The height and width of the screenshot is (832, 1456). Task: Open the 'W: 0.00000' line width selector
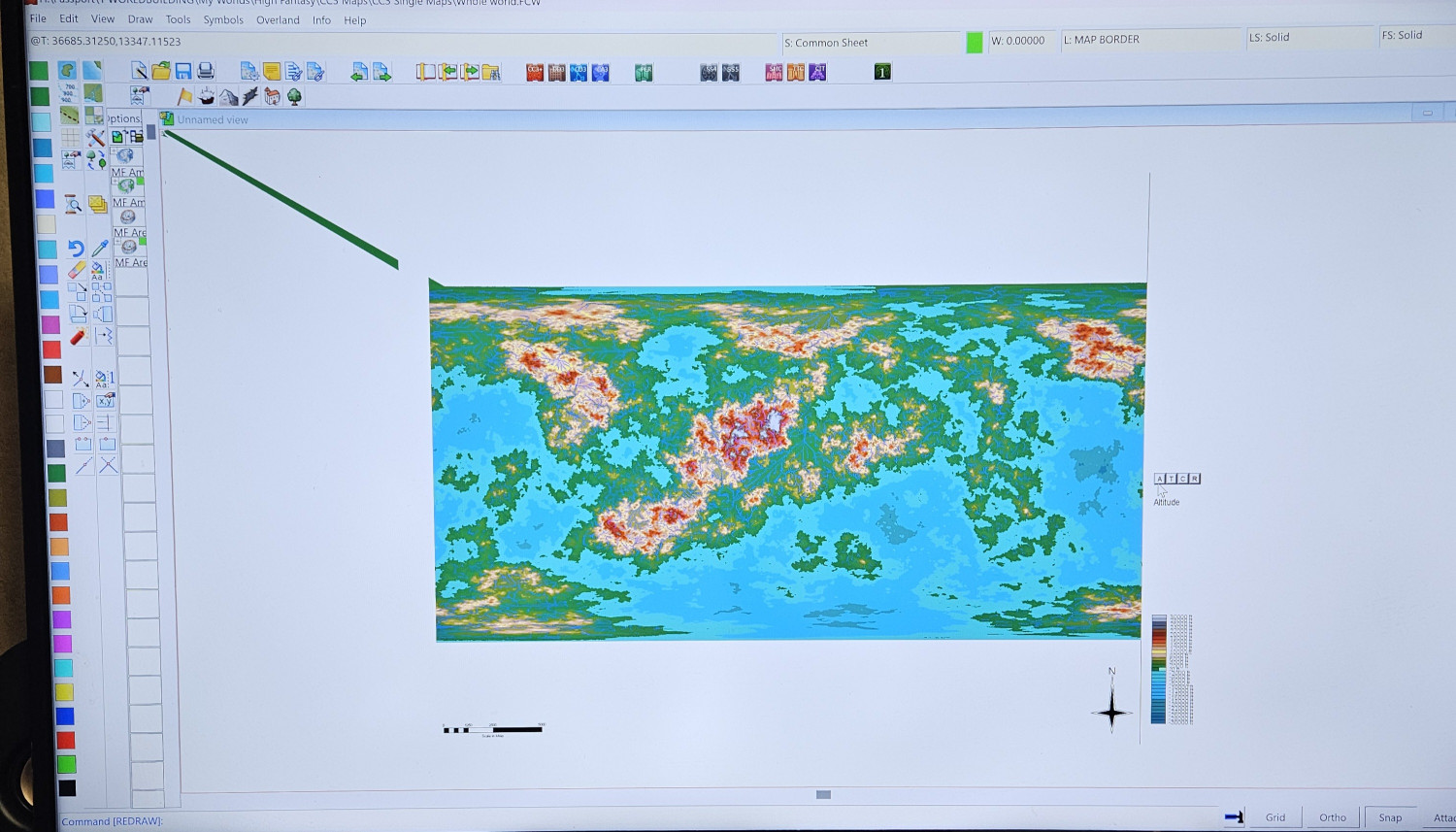click(1020, 41)
